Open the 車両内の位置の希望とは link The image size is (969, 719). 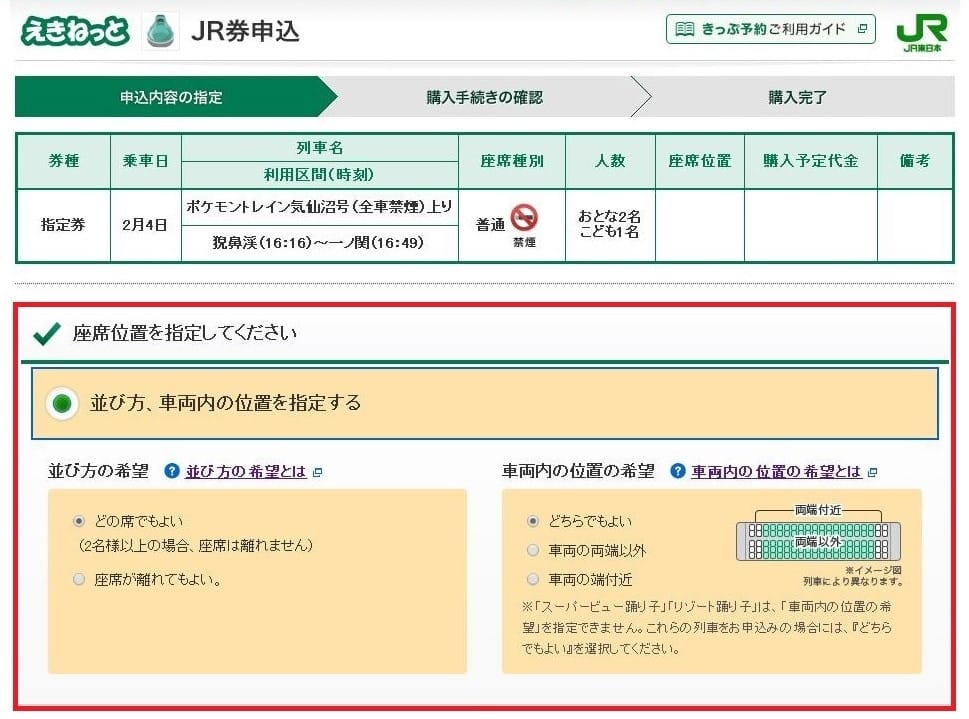(776, 472)
